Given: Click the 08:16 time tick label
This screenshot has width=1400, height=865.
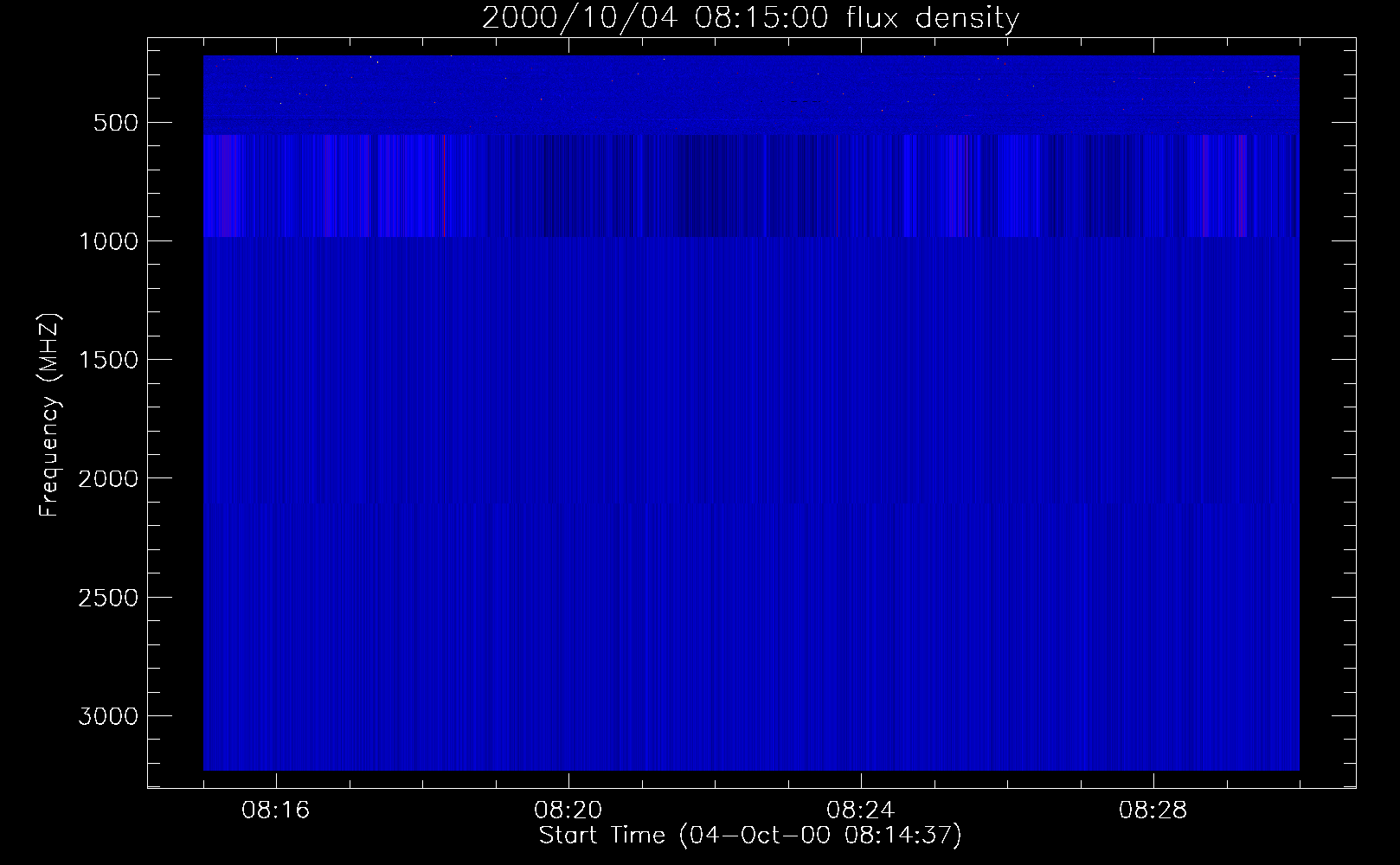Looking at the screenshot, I should (x=275, y=811).
